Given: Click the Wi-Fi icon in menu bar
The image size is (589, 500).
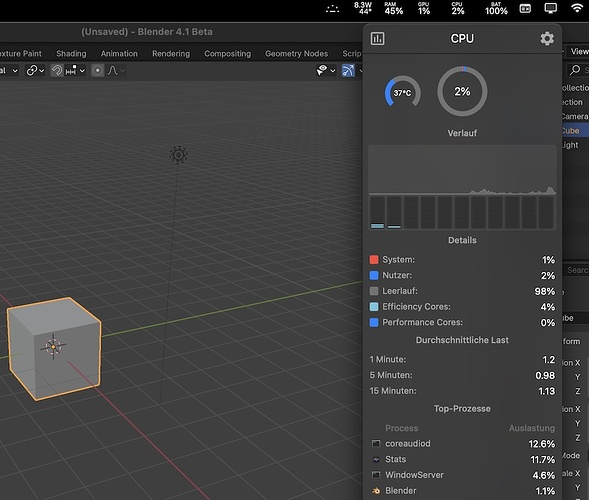Looking at the screenshot, I should (577, 8).
